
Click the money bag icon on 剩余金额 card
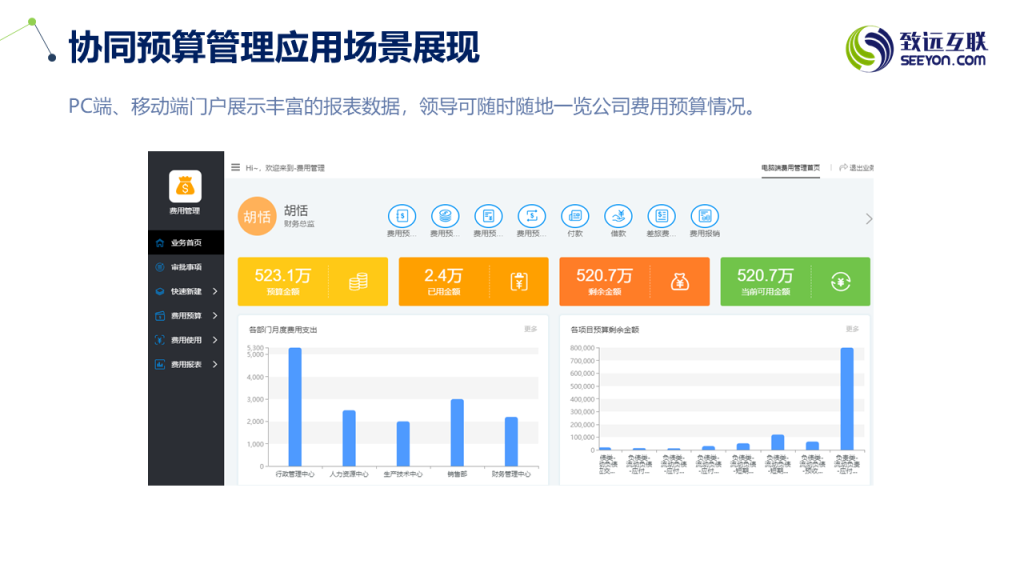[679, 282]
